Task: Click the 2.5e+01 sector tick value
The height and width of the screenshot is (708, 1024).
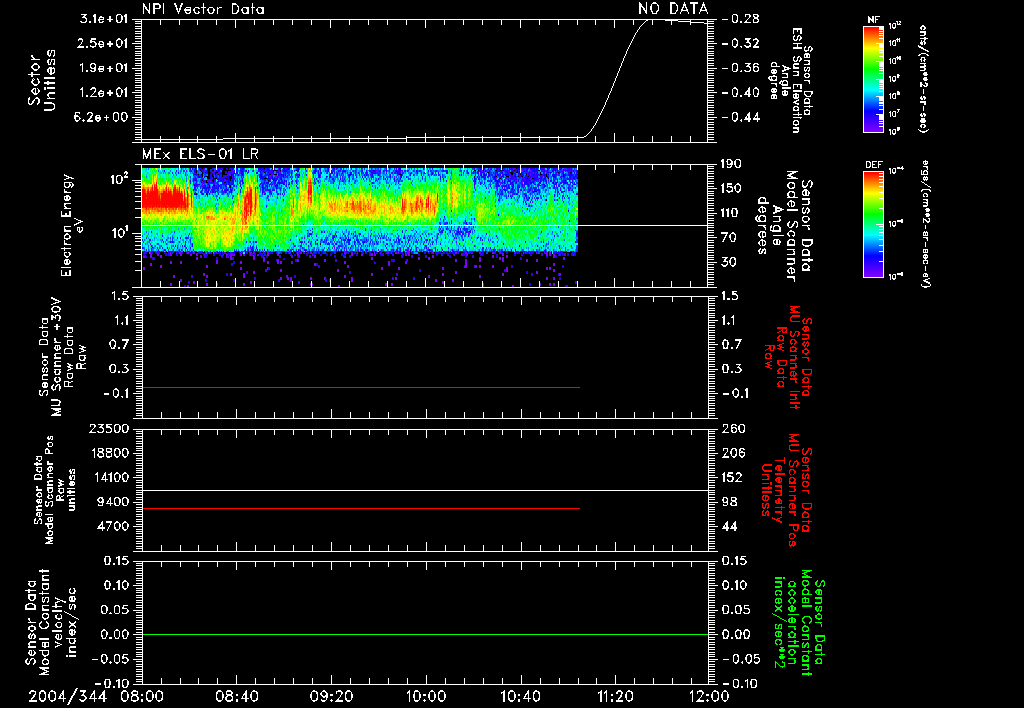Action: (x=103, y=43)
